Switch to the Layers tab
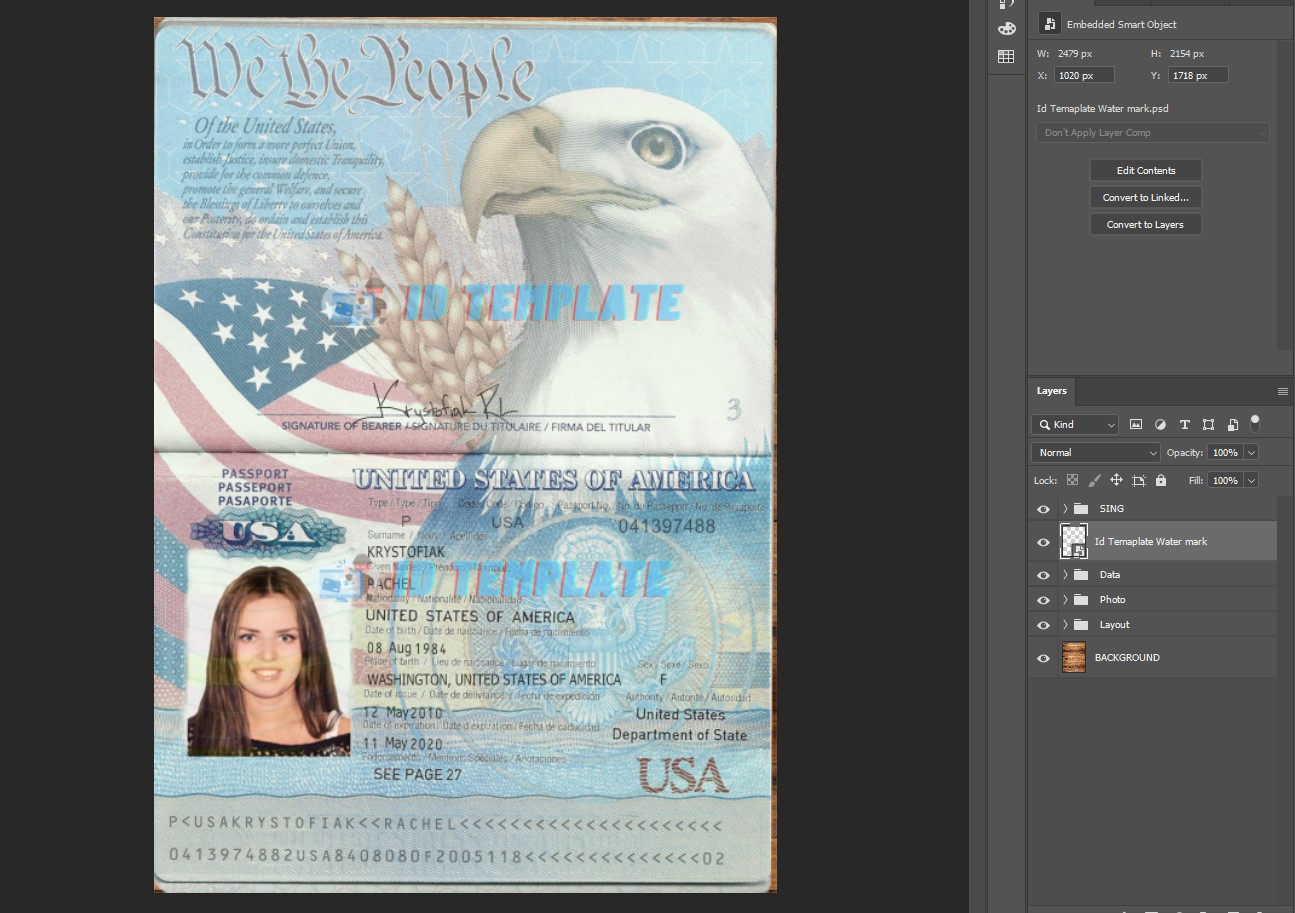This screenshot has width=1295, height=913. pyautogui.click(x=1051, y=391)
